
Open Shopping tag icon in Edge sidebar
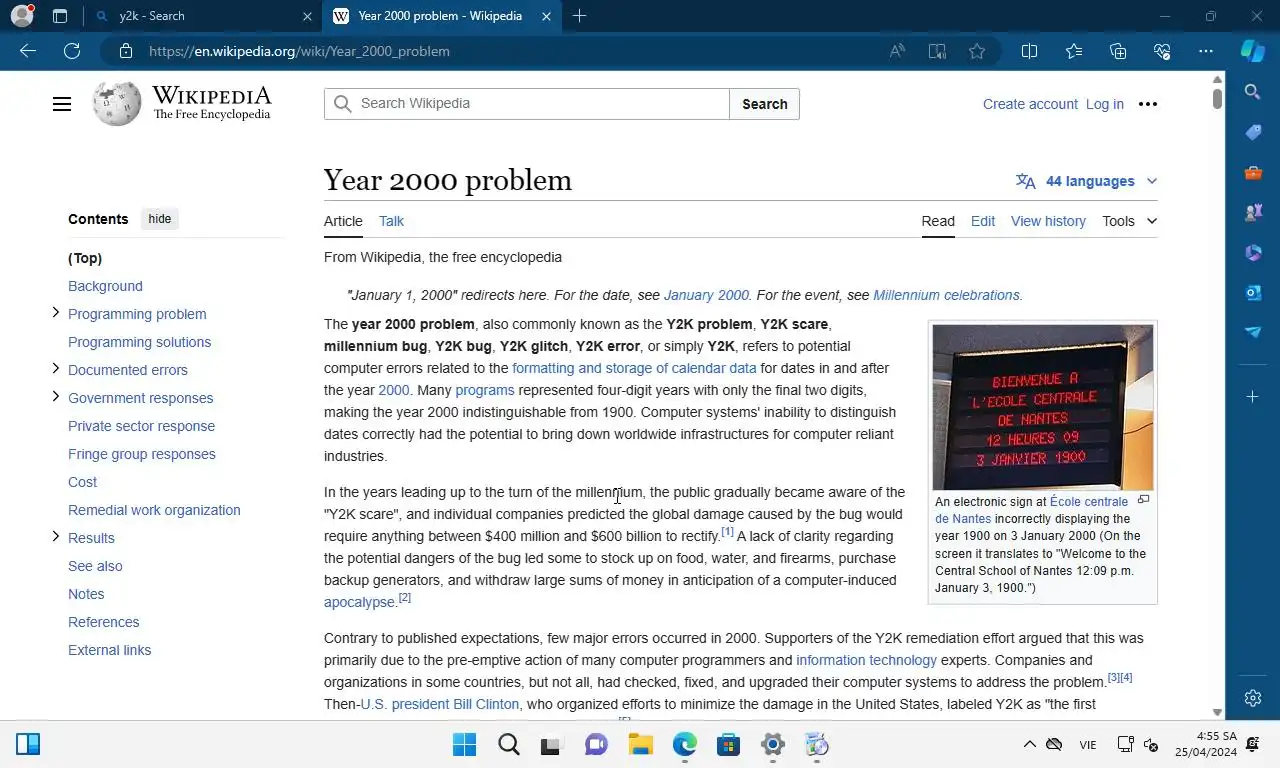click(x=1253, y=132)
